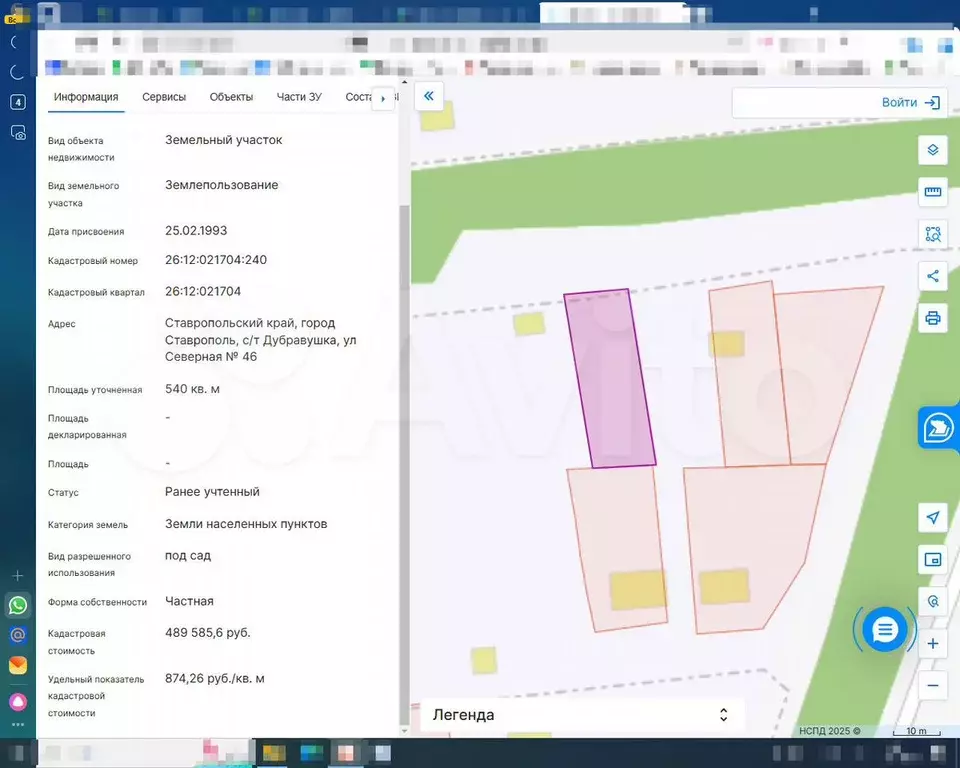Share the current map view
960x768 pixels.
[932, 276]
